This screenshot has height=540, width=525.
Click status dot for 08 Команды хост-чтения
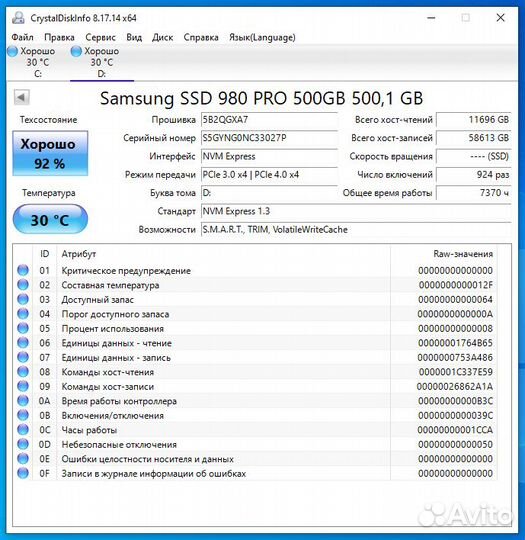[x=23, y=371]
